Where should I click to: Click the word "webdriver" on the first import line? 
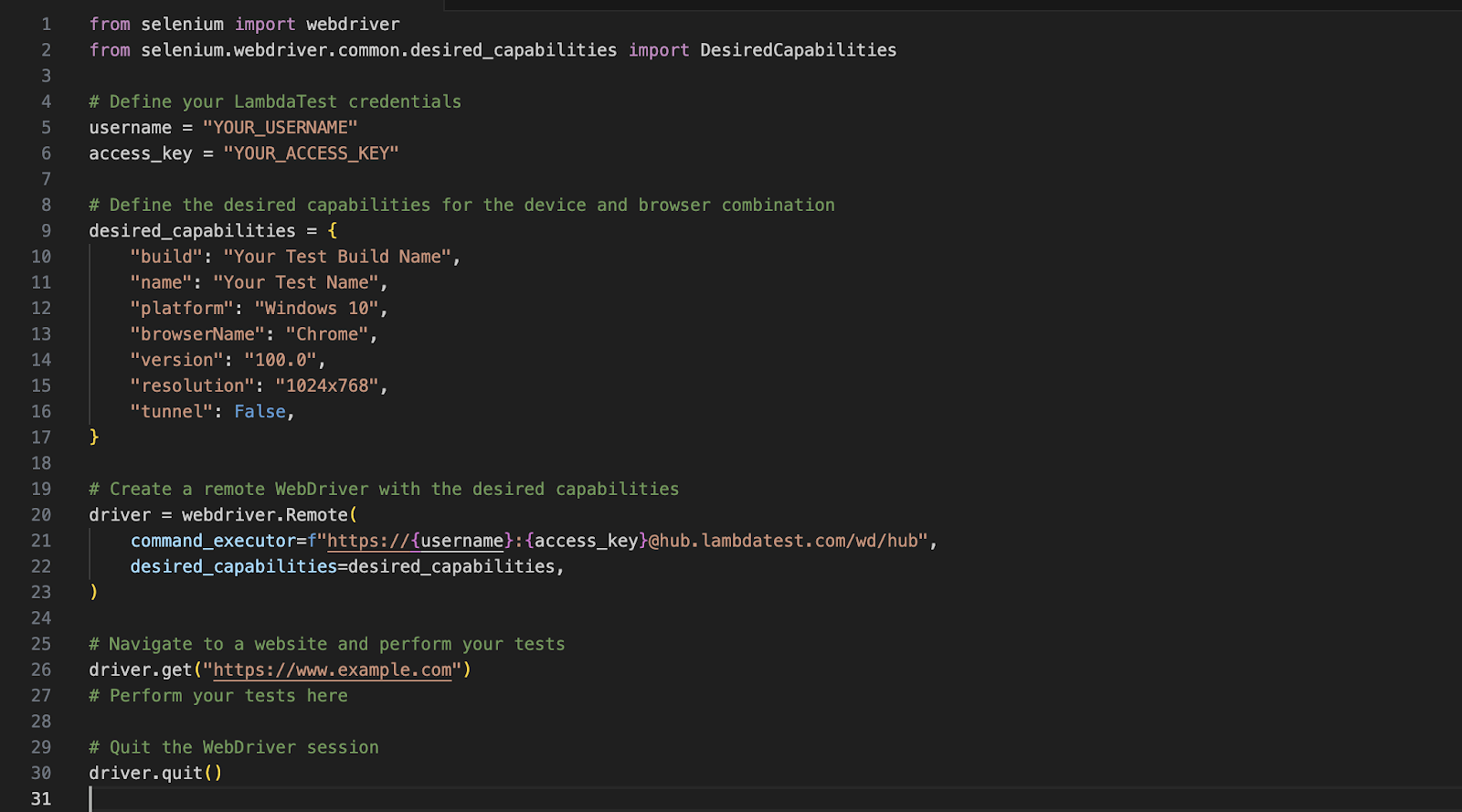tap(353, 24)
